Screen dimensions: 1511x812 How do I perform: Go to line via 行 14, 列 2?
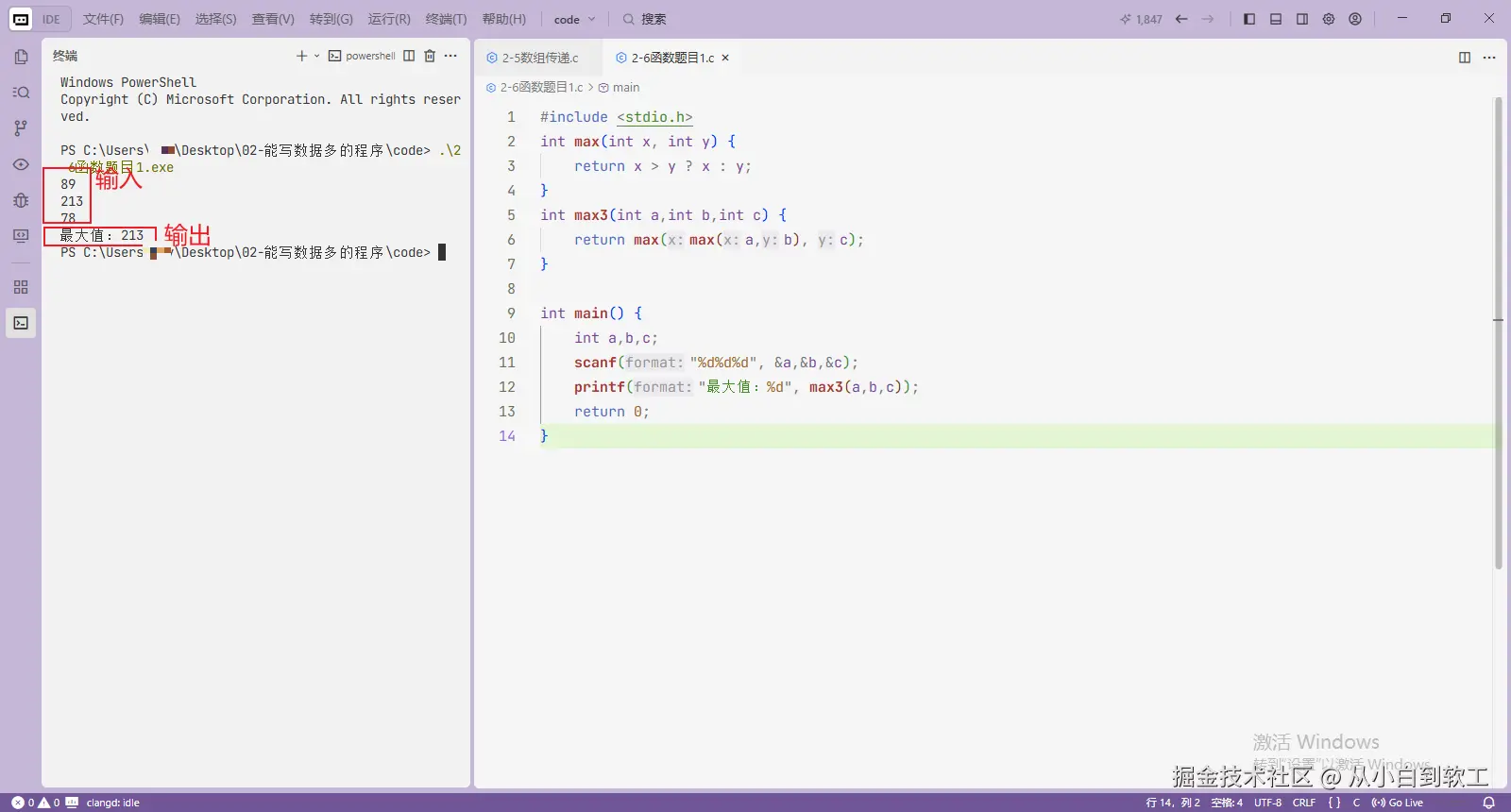[x=1173, y=803]
